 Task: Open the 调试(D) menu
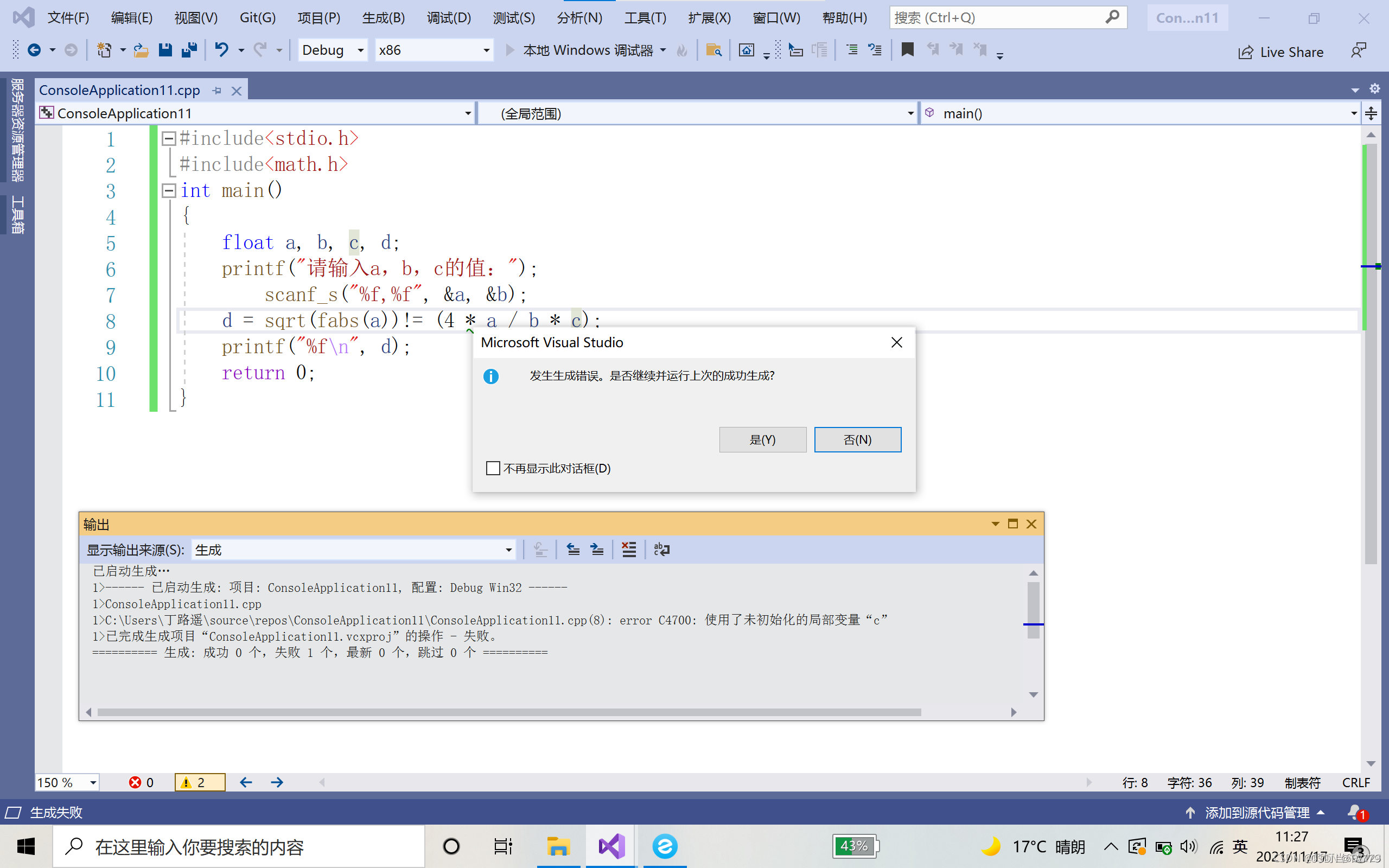tap(448, 18)
